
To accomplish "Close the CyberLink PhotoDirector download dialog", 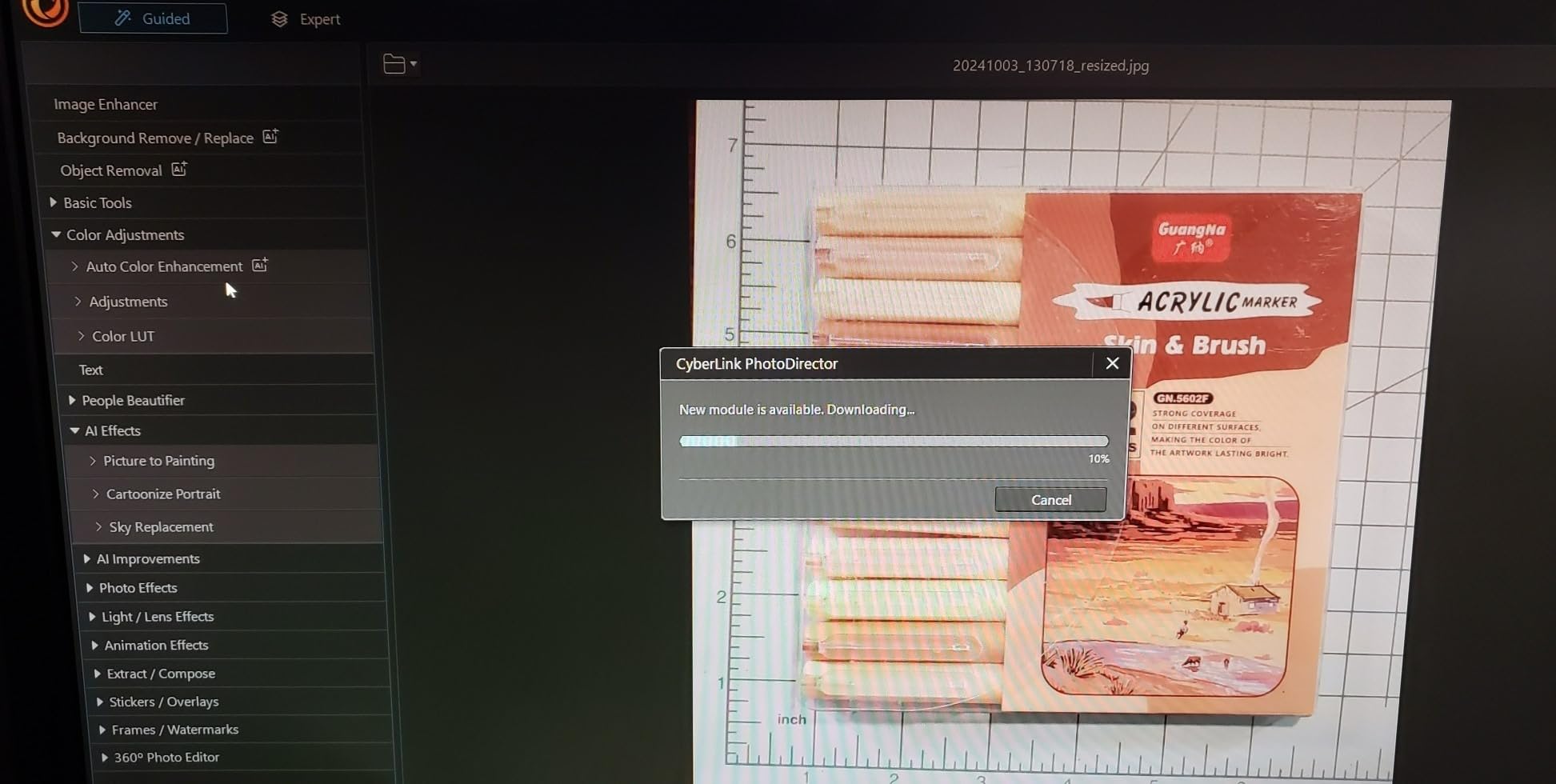I will [x=1111, y=362].
